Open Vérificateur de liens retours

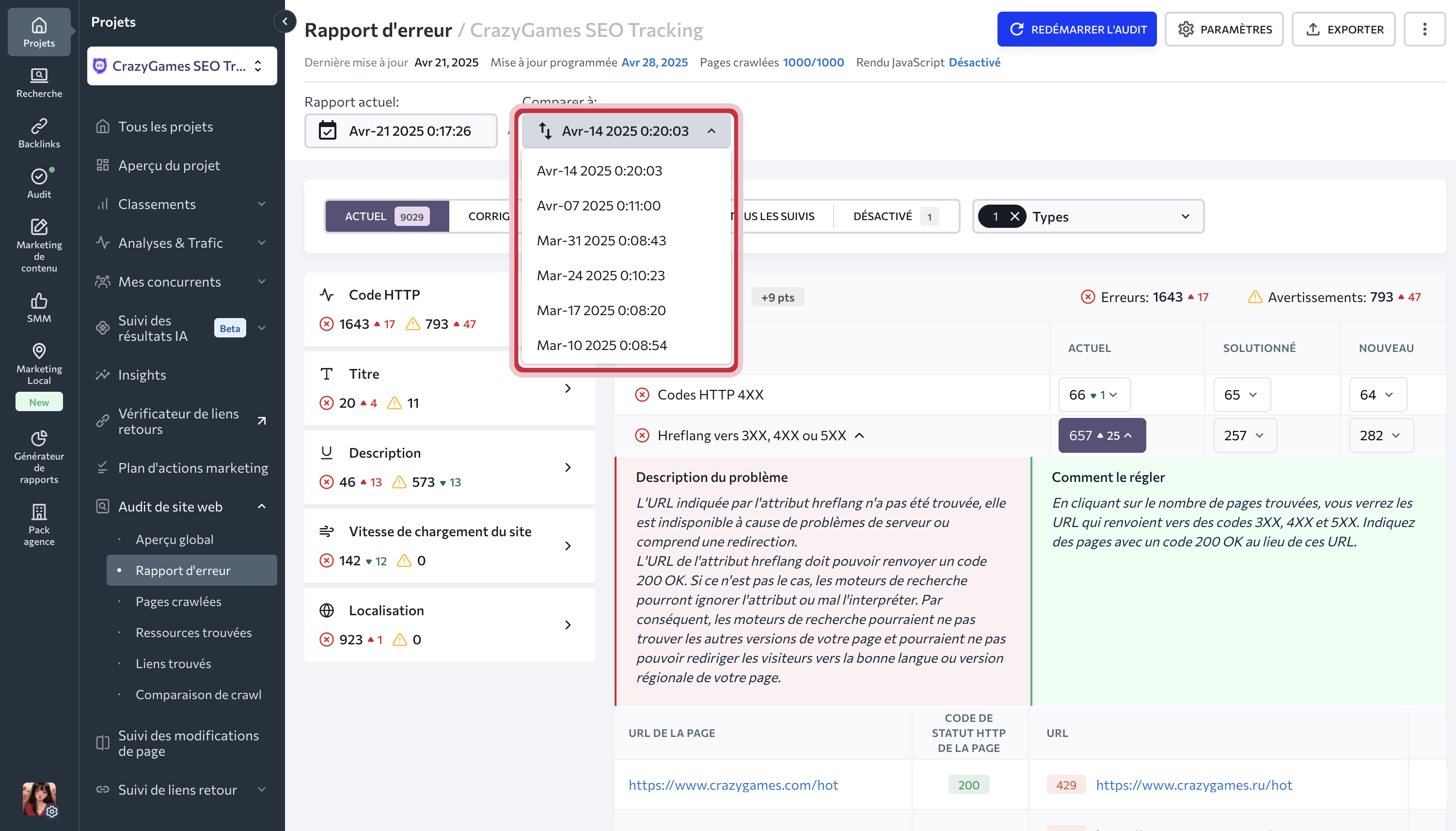click(181, 421)
